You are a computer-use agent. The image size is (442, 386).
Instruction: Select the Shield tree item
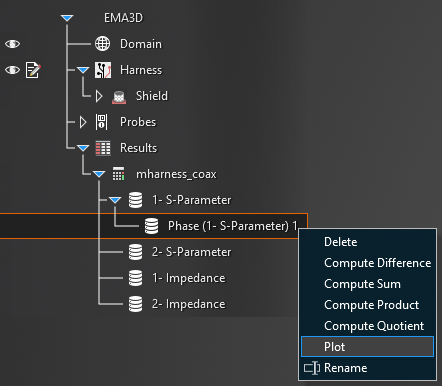pyautogui.click(x=152, y=96)
